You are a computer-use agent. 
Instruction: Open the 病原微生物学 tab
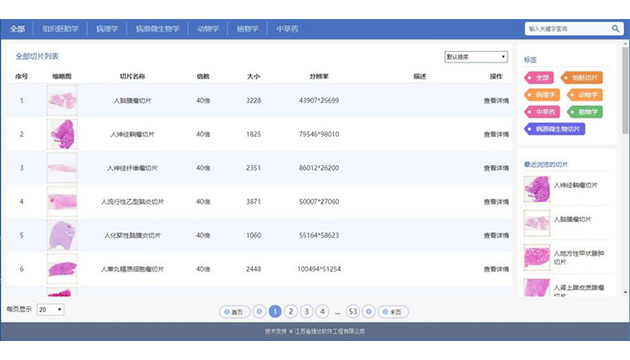[158, 29]
